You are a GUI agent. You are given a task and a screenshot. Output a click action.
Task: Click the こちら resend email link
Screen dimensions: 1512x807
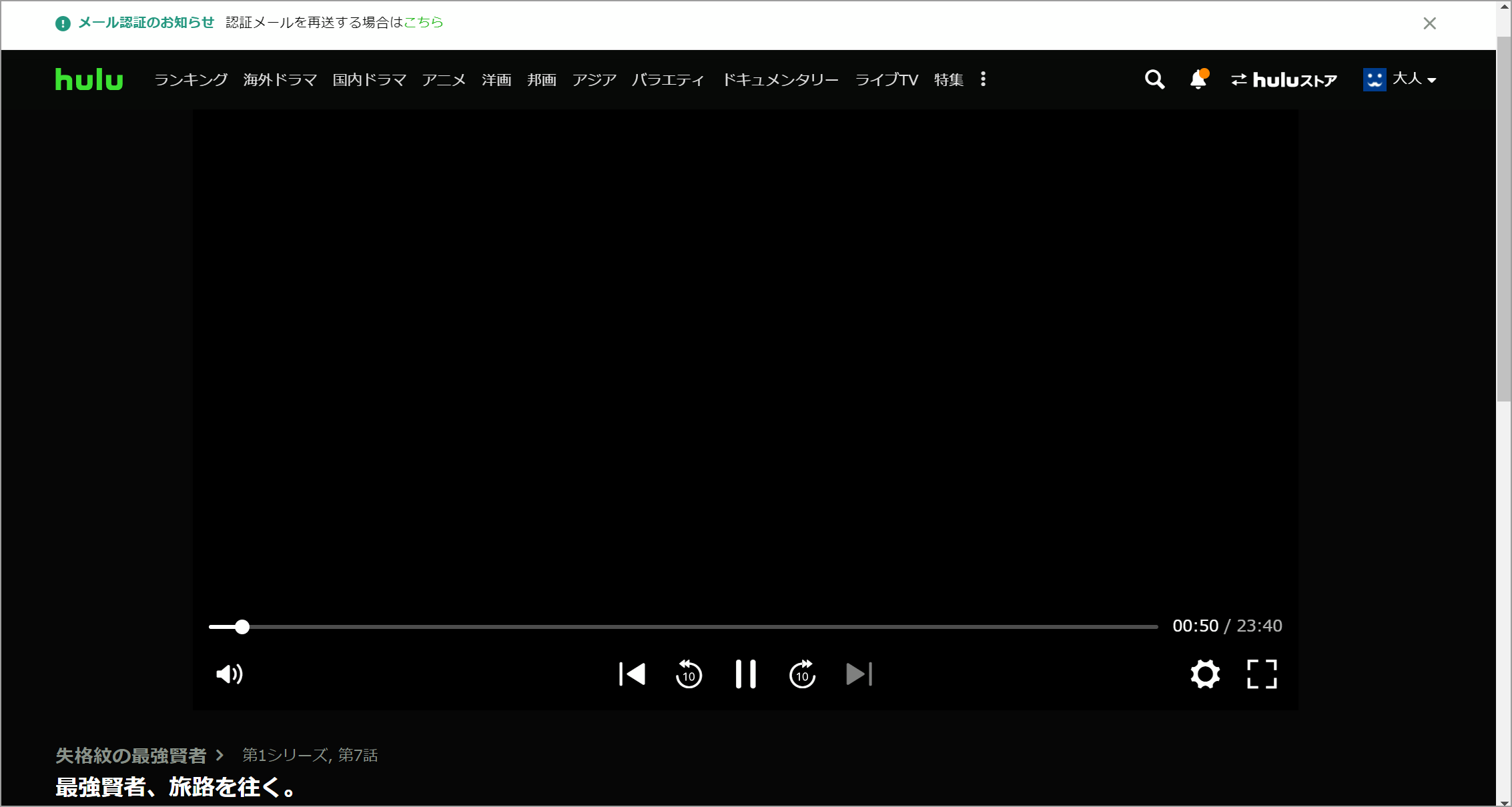(x=424, y=23)
